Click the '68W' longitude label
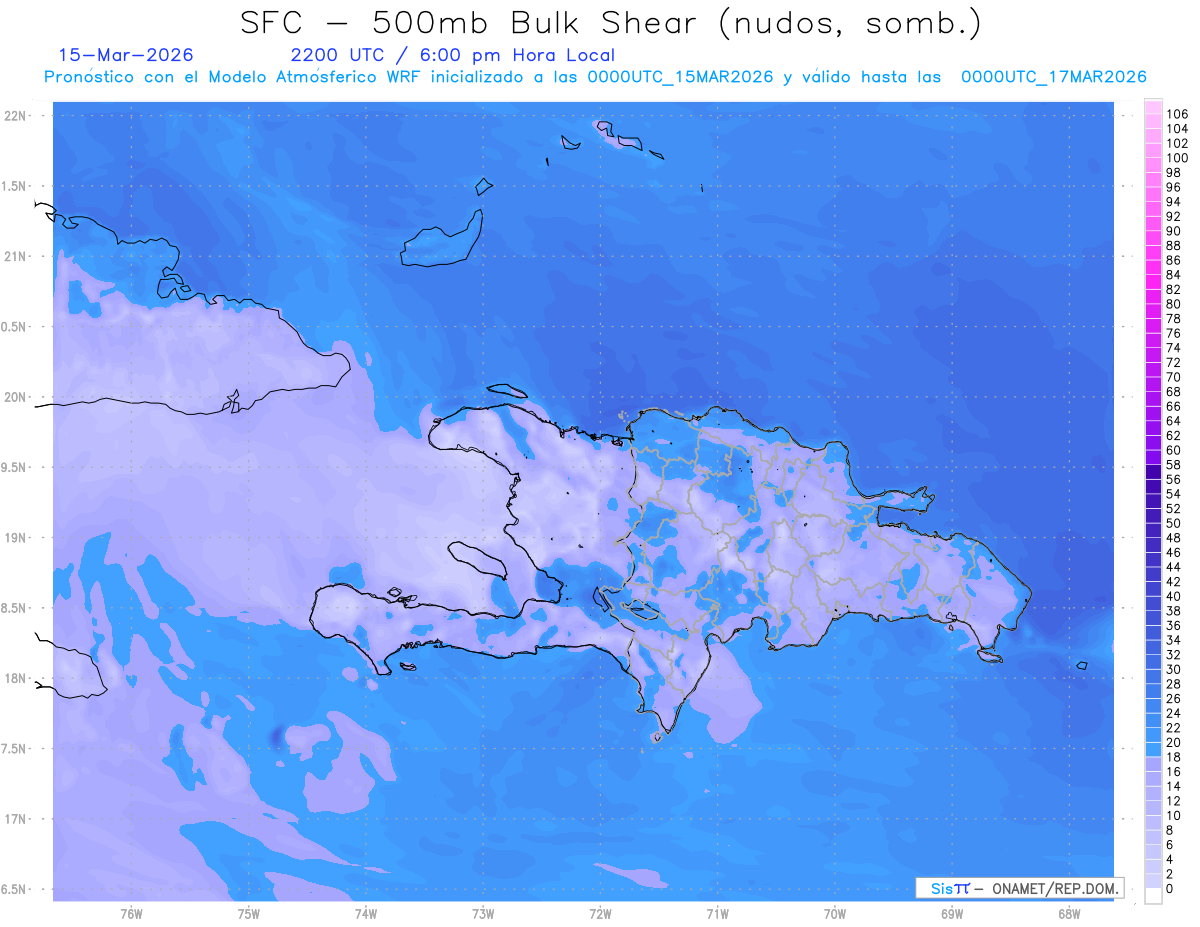Screen dimensions: 1200x927 pyautogui.click(x=1068, y=914)
